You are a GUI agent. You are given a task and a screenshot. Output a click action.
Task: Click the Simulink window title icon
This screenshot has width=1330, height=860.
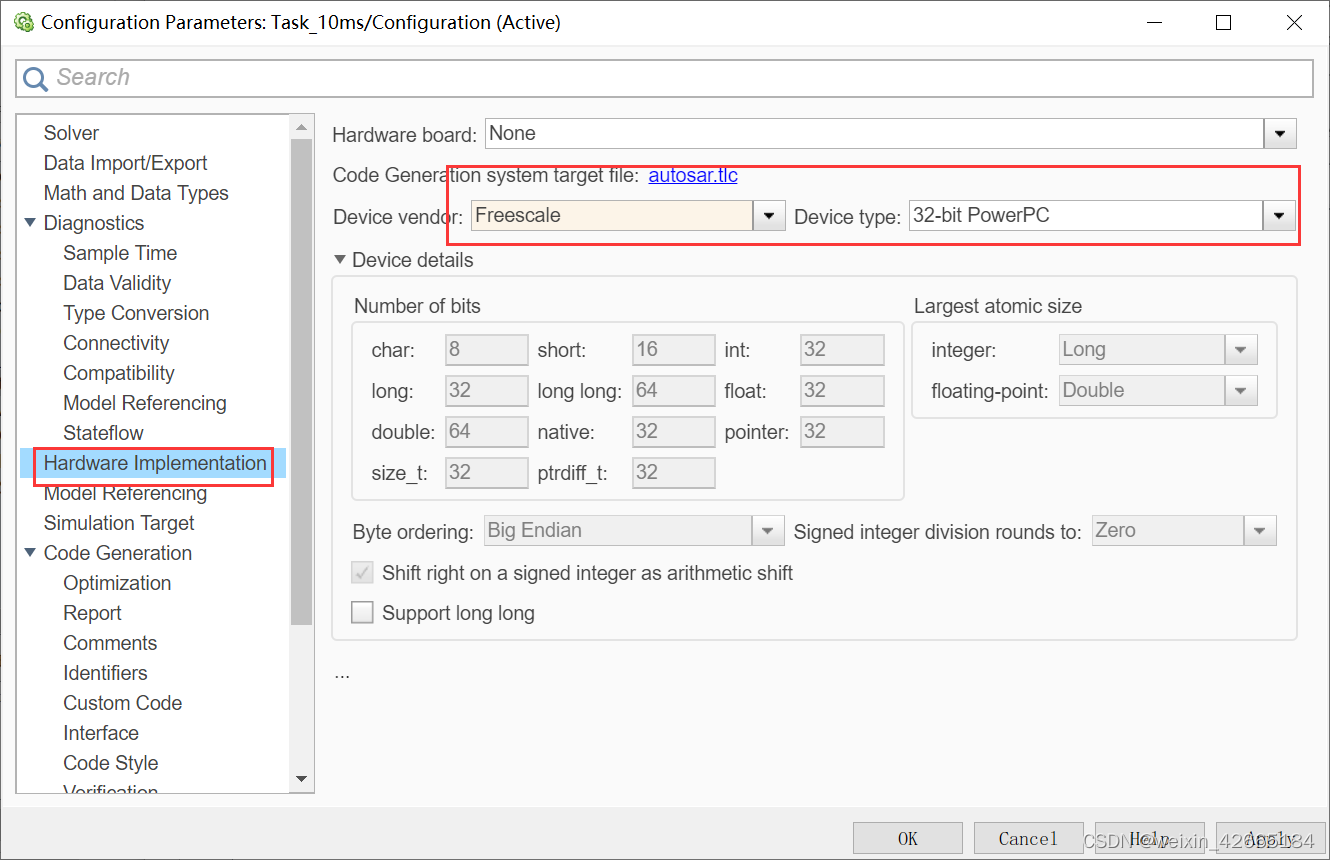tap(24, 22)
